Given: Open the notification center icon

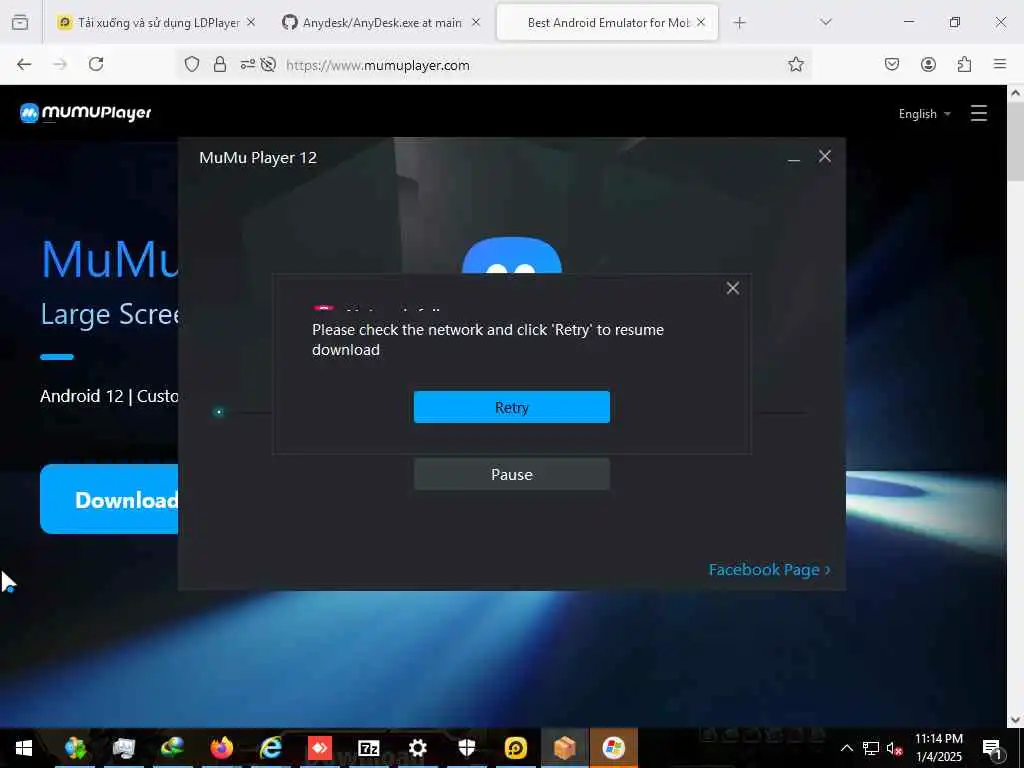Looking at the screenshot, I should (x=992, y=749).
